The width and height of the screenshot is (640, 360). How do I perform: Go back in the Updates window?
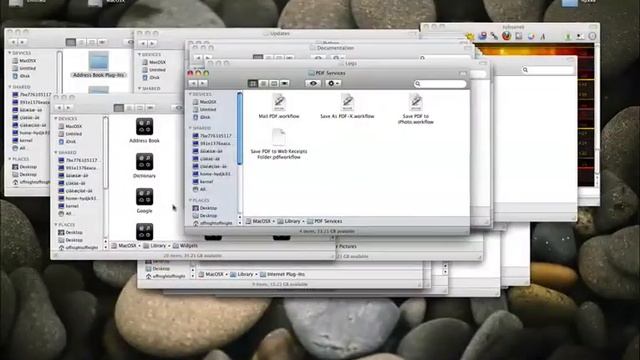point(143,43)
